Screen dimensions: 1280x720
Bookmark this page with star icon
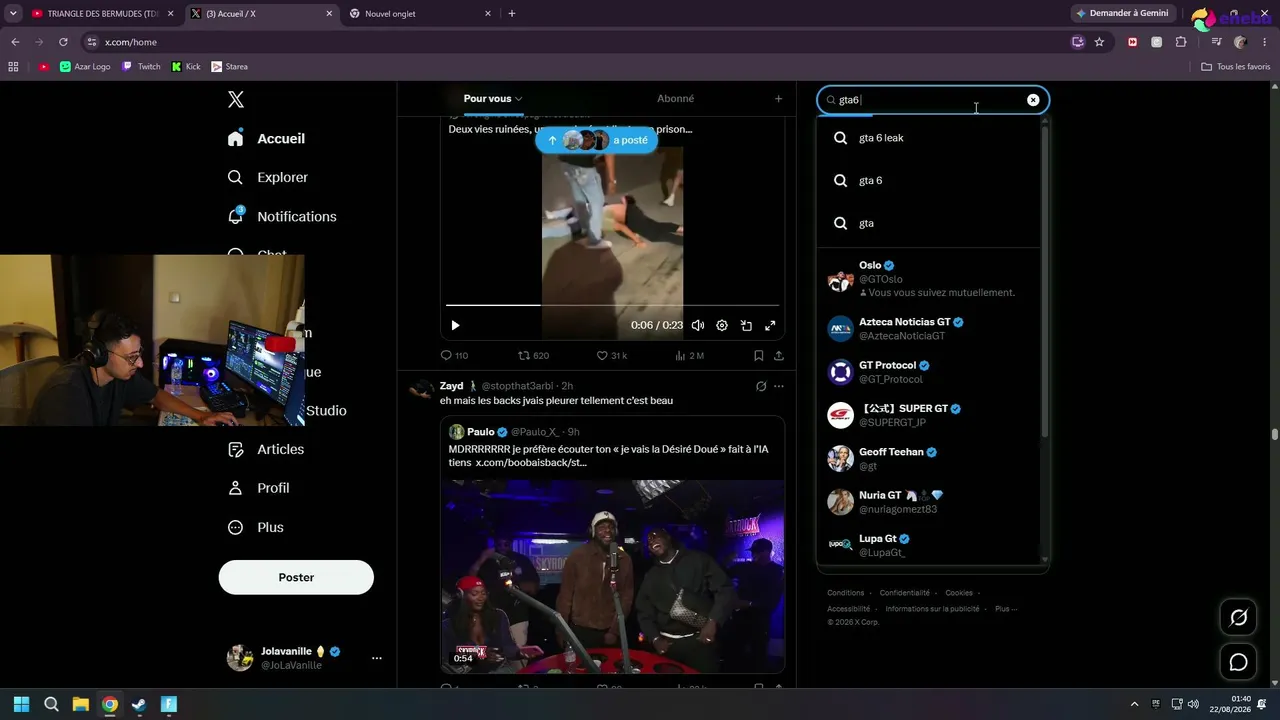pos(1099,42)
